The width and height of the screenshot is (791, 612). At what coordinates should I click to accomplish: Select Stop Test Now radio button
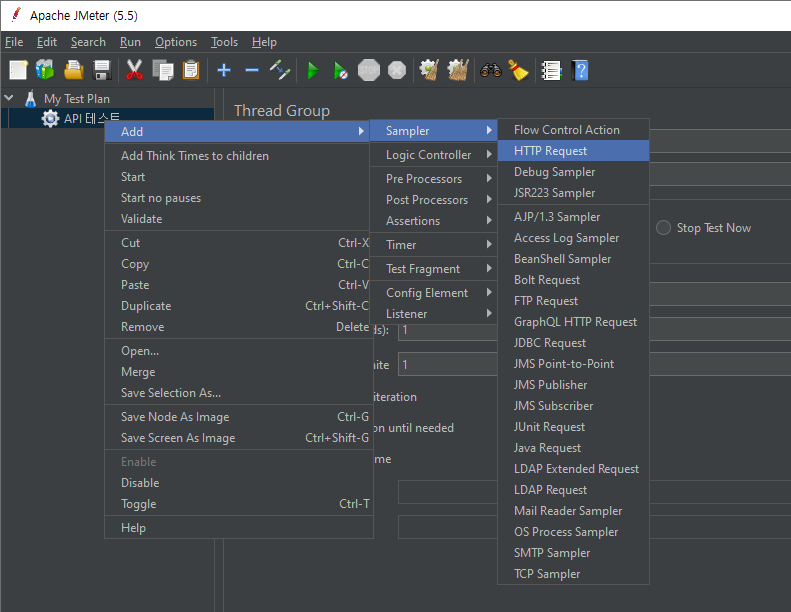coord(663,228)
